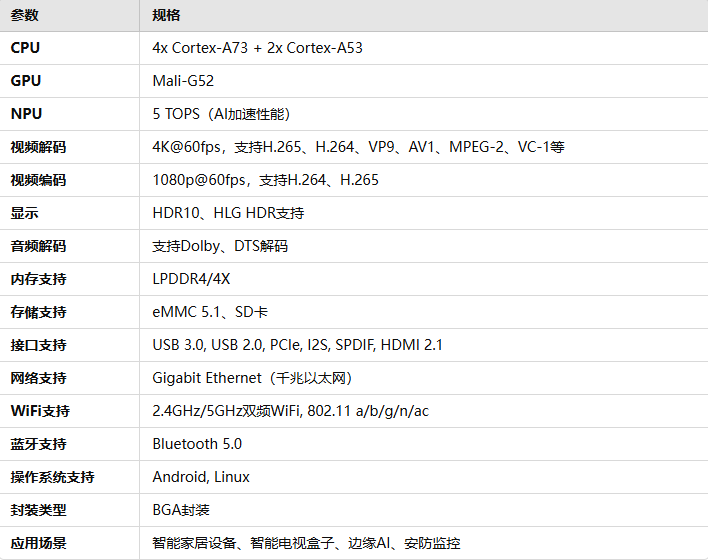Select the Mali-G52 value
This screenshot has height=560, width=708.
point(183,81)
